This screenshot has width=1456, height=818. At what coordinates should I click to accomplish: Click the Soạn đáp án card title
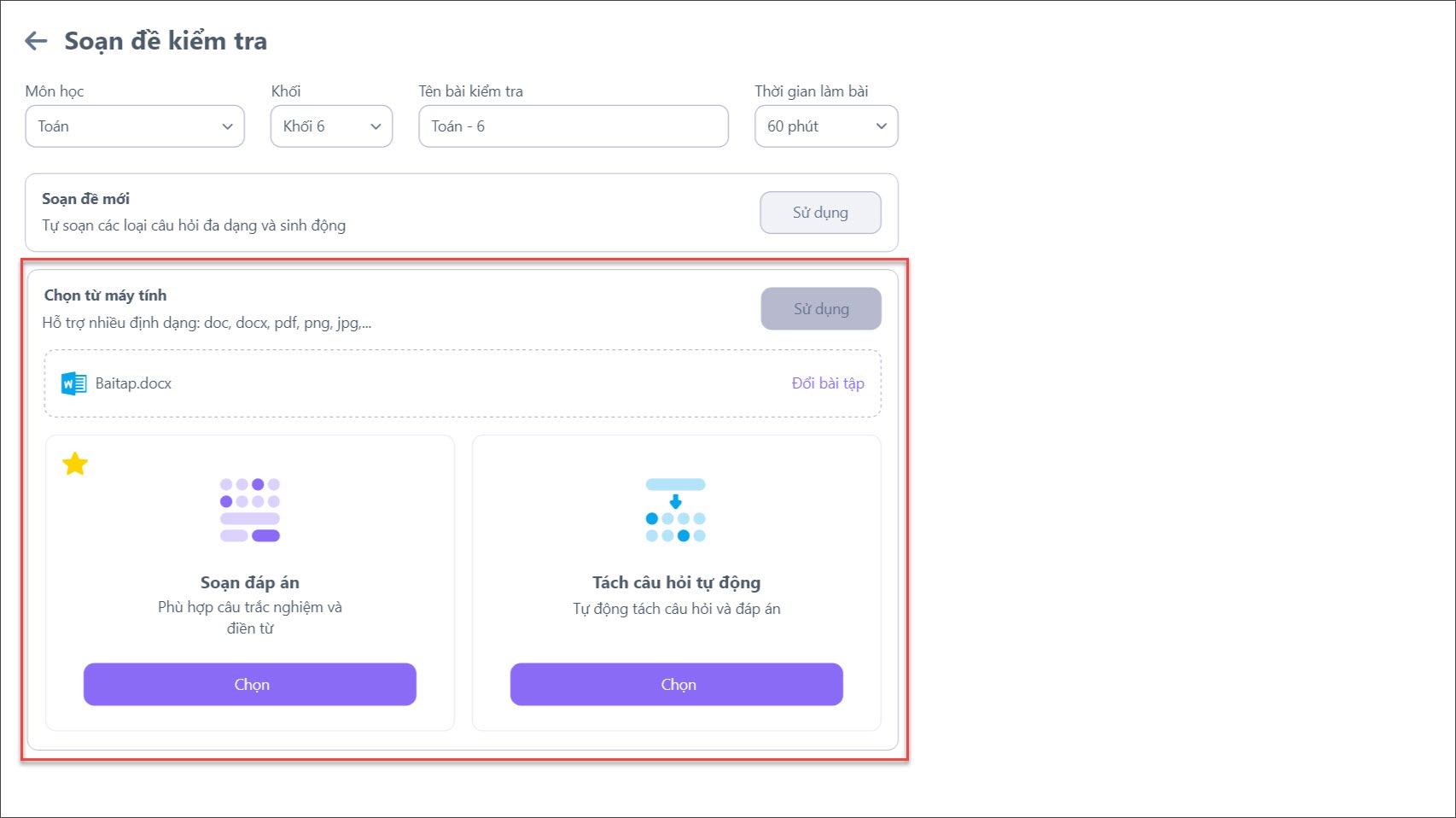point(250,582)
